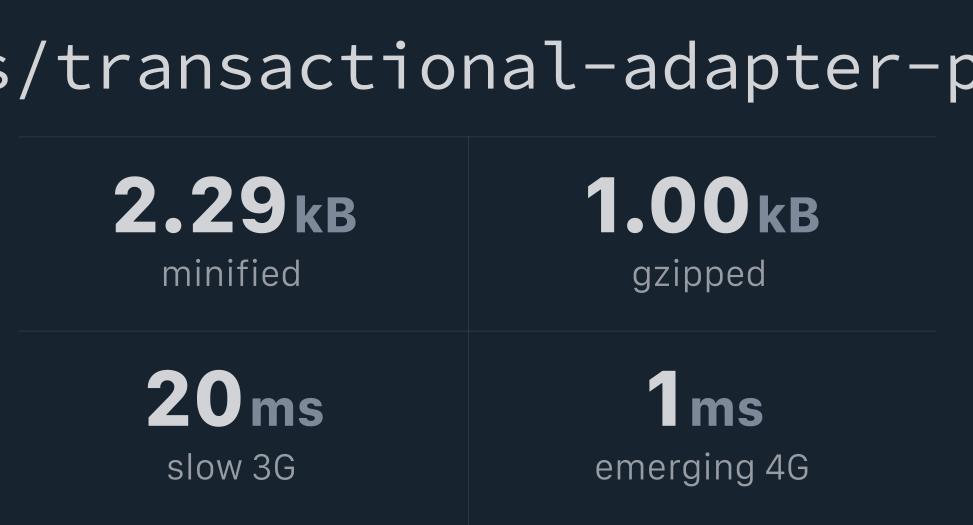Select the word 'transactional' in package name

[318, 66]
